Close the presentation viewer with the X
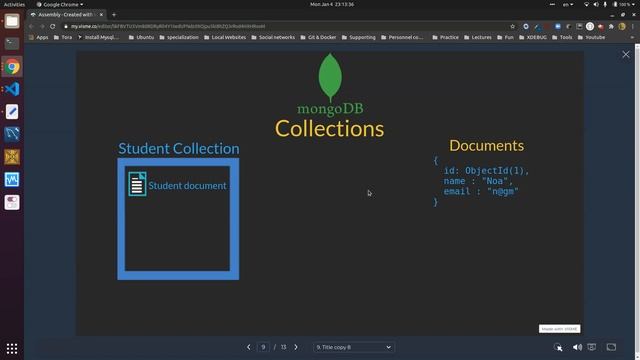The image size is (640, 360). [x=626, y=54]
